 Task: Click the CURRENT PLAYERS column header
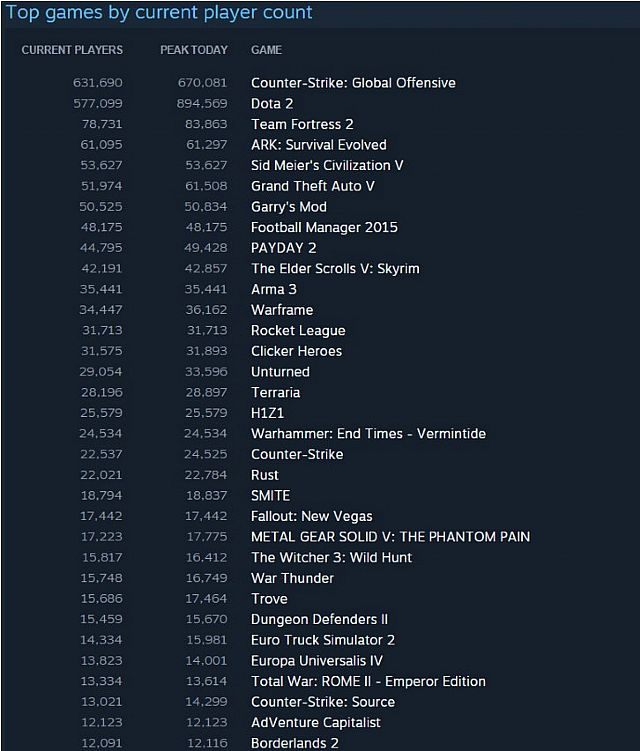(x=72, y=50)
